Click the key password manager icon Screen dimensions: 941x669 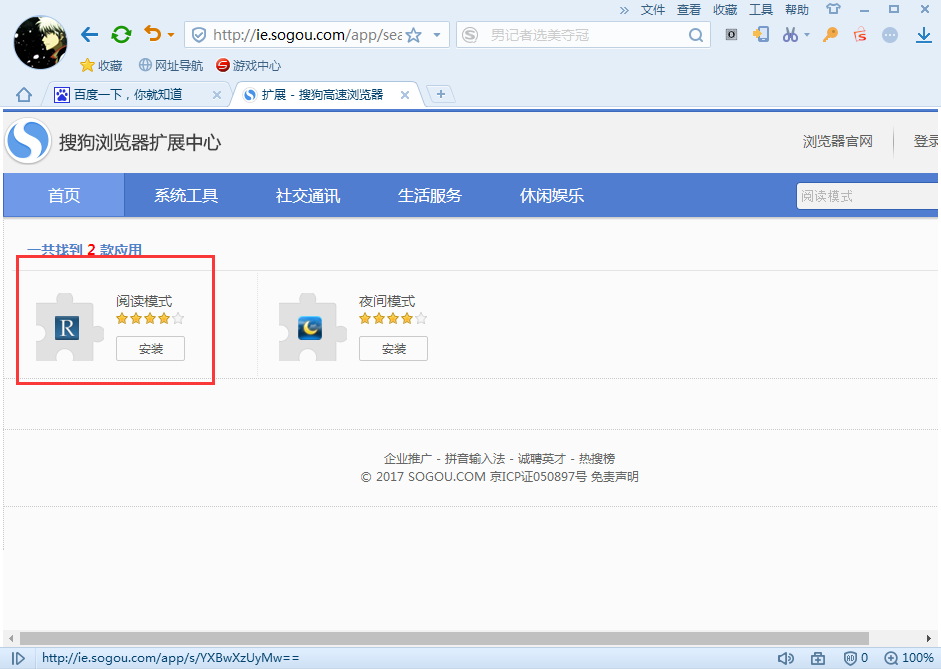pyautogui.click(x=830, y=35)
